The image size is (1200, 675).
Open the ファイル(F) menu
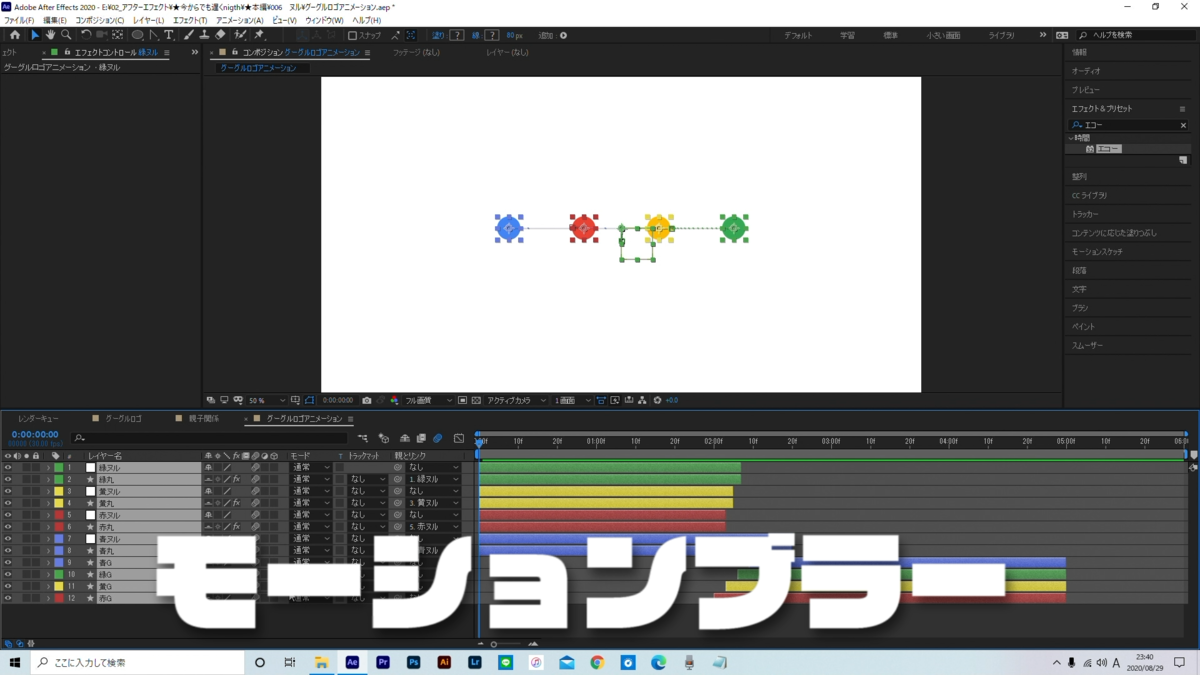19,20
